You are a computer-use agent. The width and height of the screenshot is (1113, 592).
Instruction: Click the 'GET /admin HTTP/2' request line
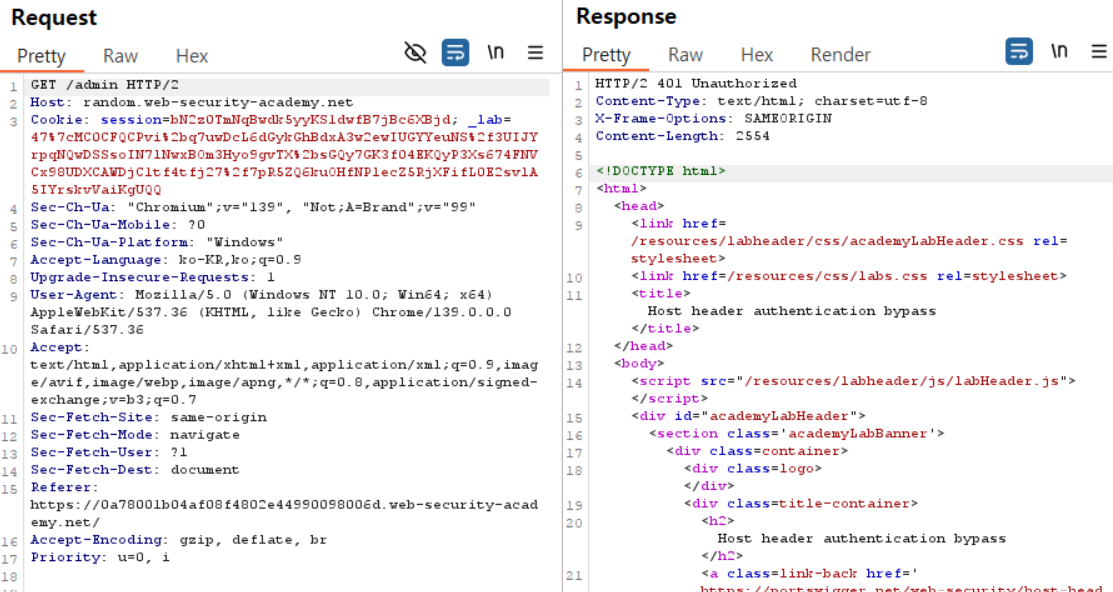(104, 85)
